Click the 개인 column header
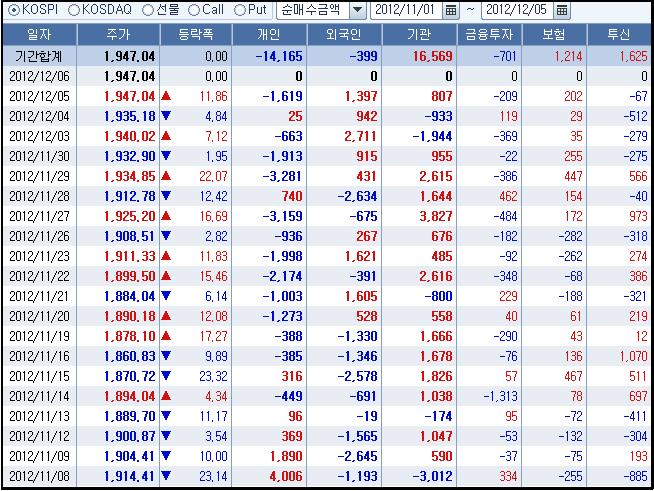Viewport: 654px width, 491px height. 269,34
